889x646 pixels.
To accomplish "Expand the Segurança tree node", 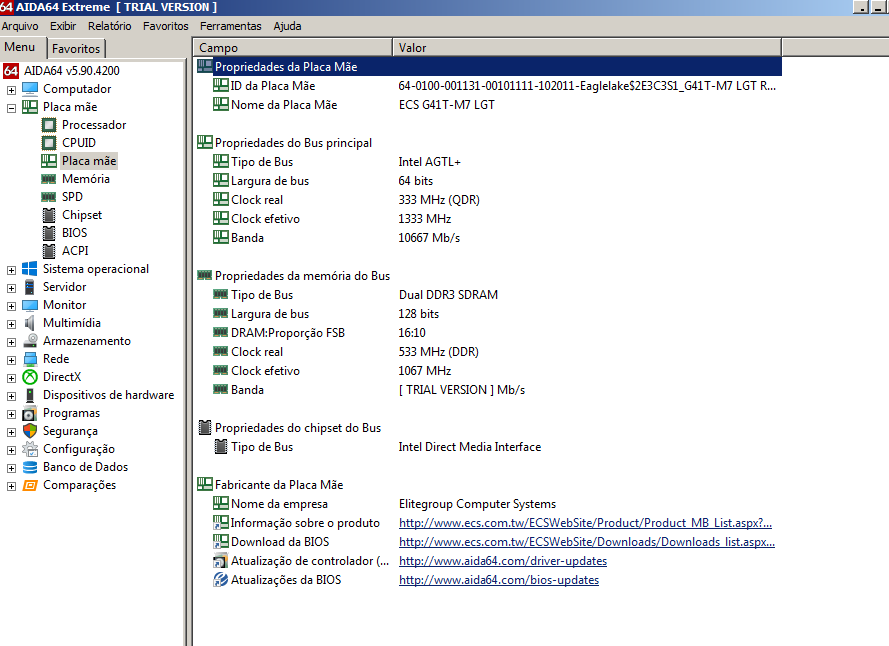I will click(x=11, y=432).
